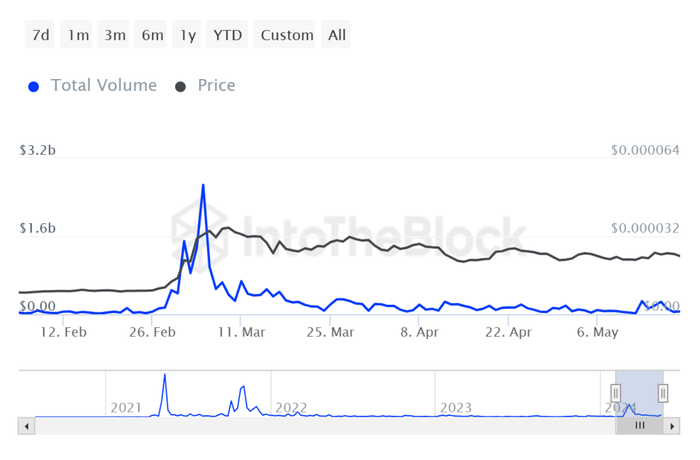Grab the left navigator range handle
The width and height of the screenshot is (700, 460).
coord(616,393)
